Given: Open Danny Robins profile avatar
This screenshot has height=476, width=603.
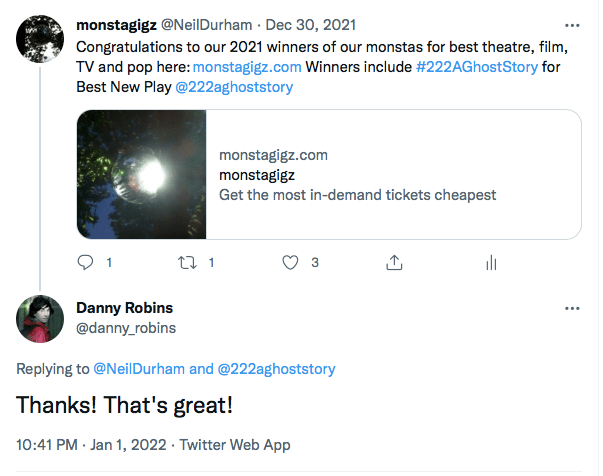Looking at the screenshot, I should click(41, 320).
